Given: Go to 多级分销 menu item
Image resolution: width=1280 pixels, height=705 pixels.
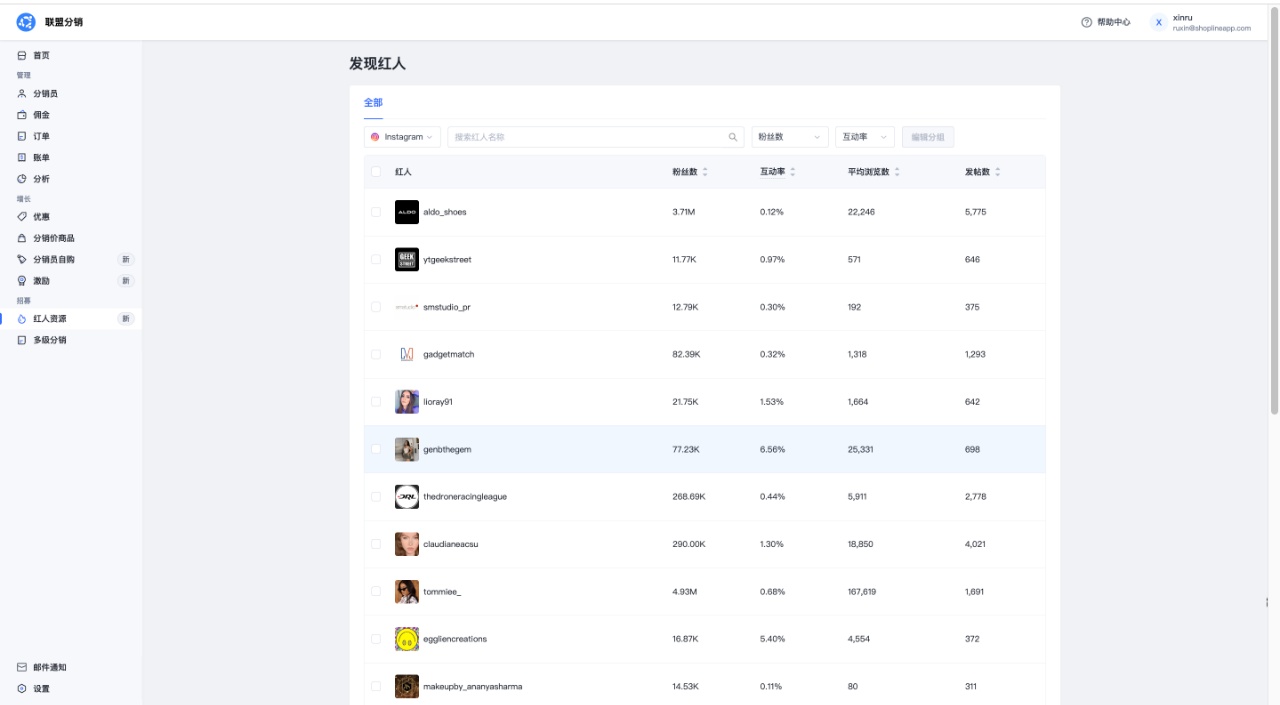Looking at the screenshot, I should pos(50,340).
